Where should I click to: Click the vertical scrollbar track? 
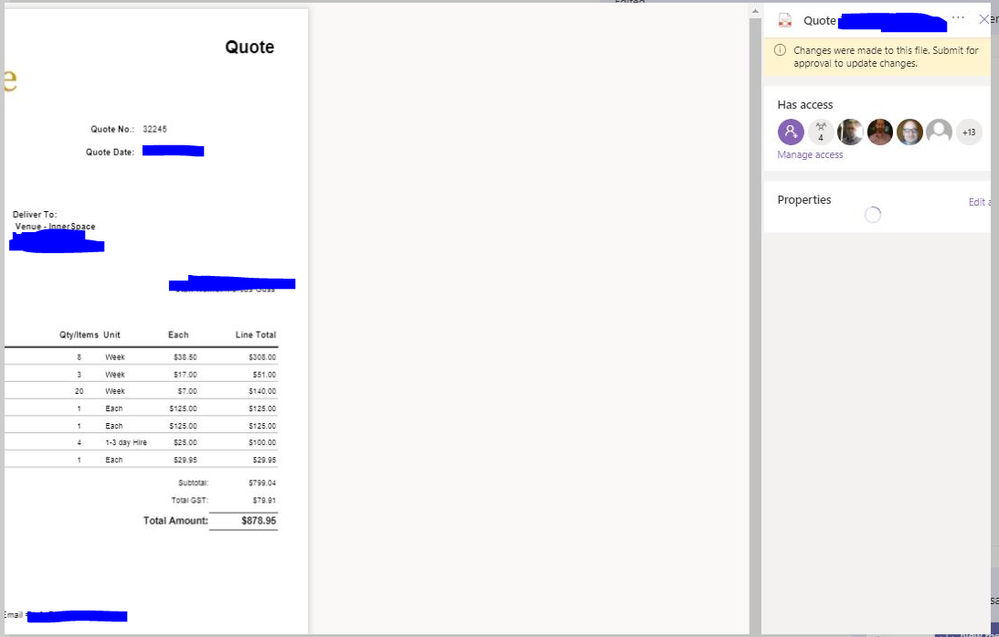click(755, 325)
